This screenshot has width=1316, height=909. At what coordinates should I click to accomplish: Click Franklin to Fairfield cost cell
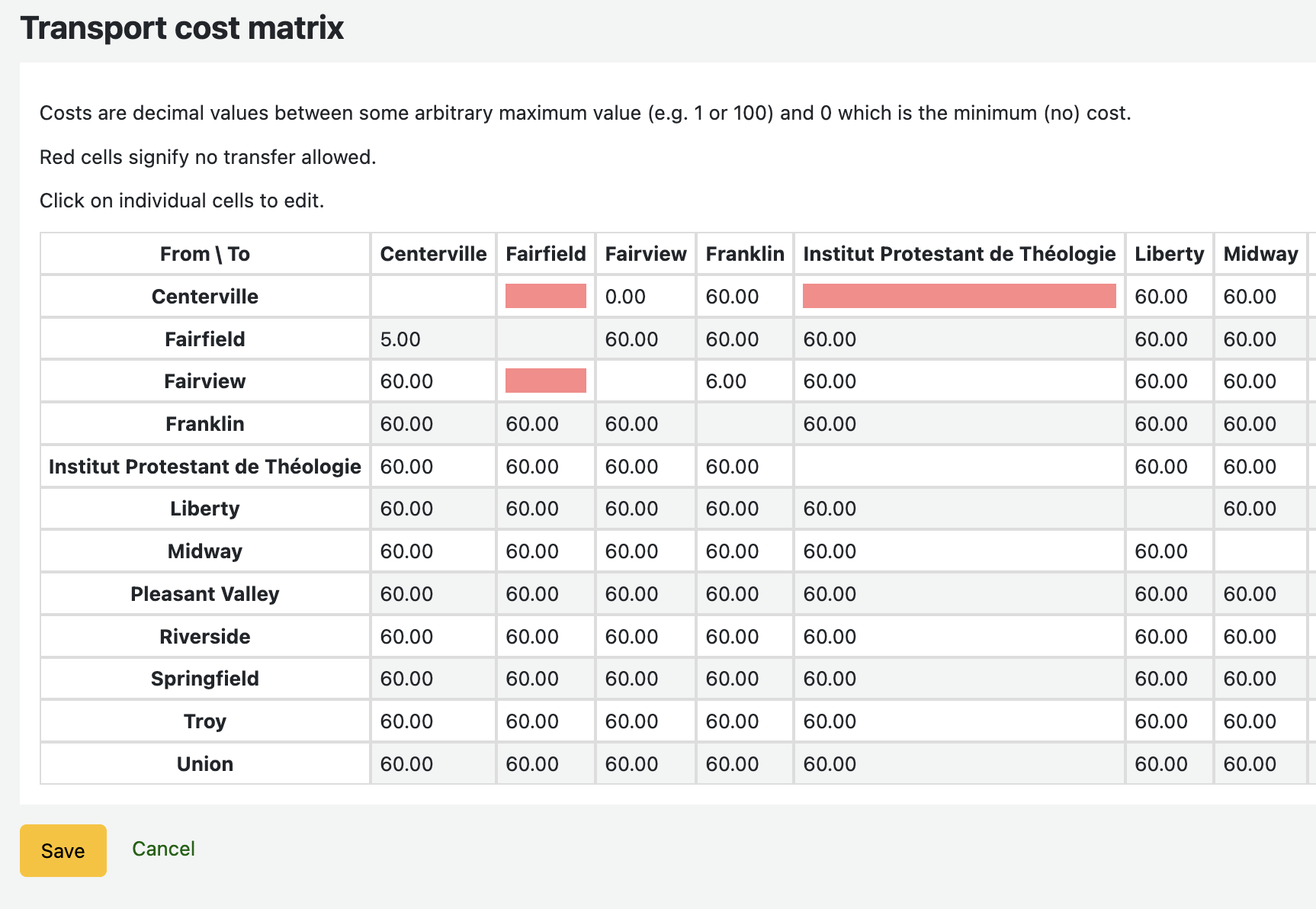545,424
